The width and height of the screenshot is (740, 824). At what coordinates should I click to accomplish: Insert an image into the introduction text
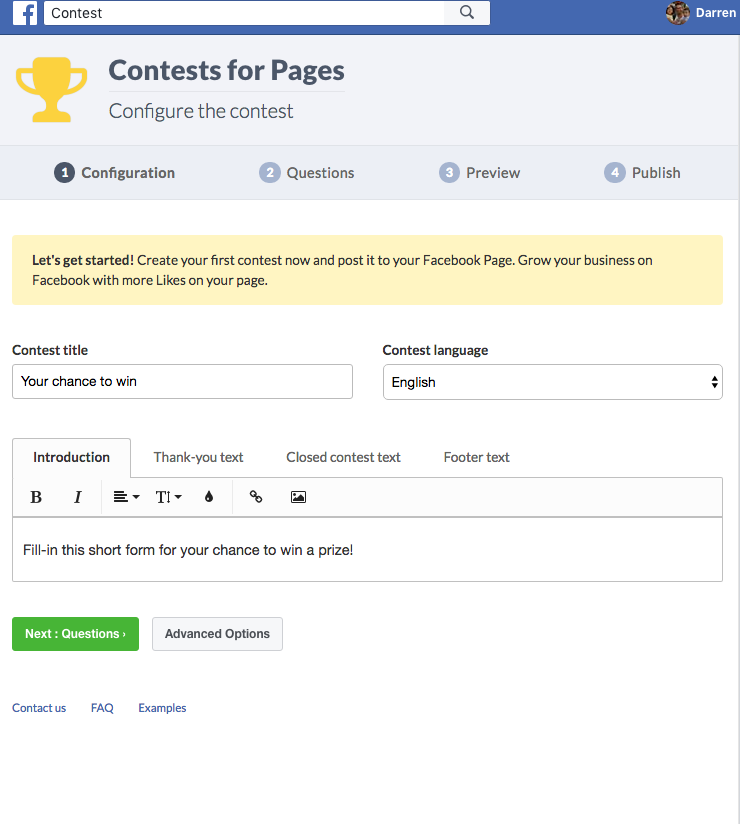tap(297, 497)
